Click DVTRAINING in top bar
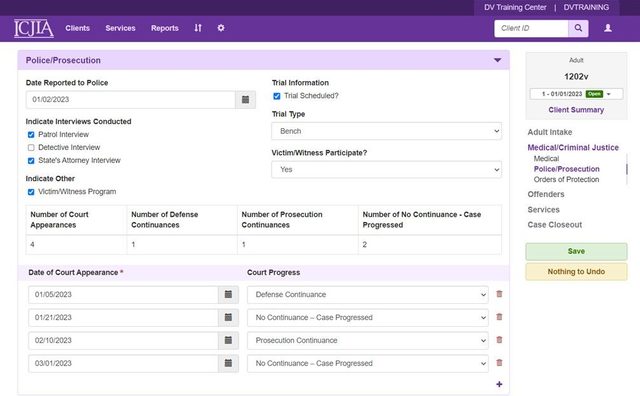Screen dimensions: 640x396 pos(586,7)
